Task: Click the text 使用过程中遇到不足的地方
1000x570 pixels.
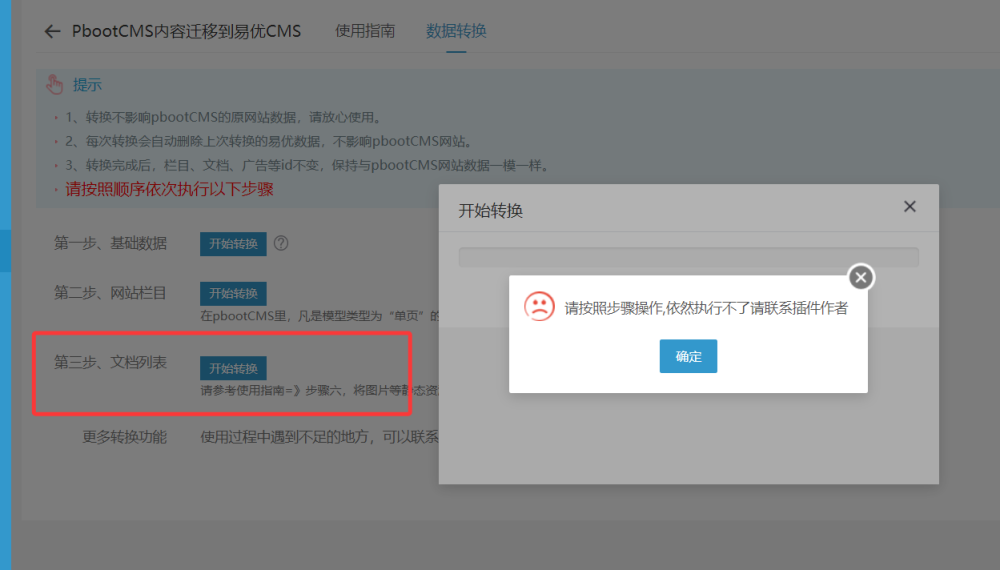Action: click(x=320, y=437)
